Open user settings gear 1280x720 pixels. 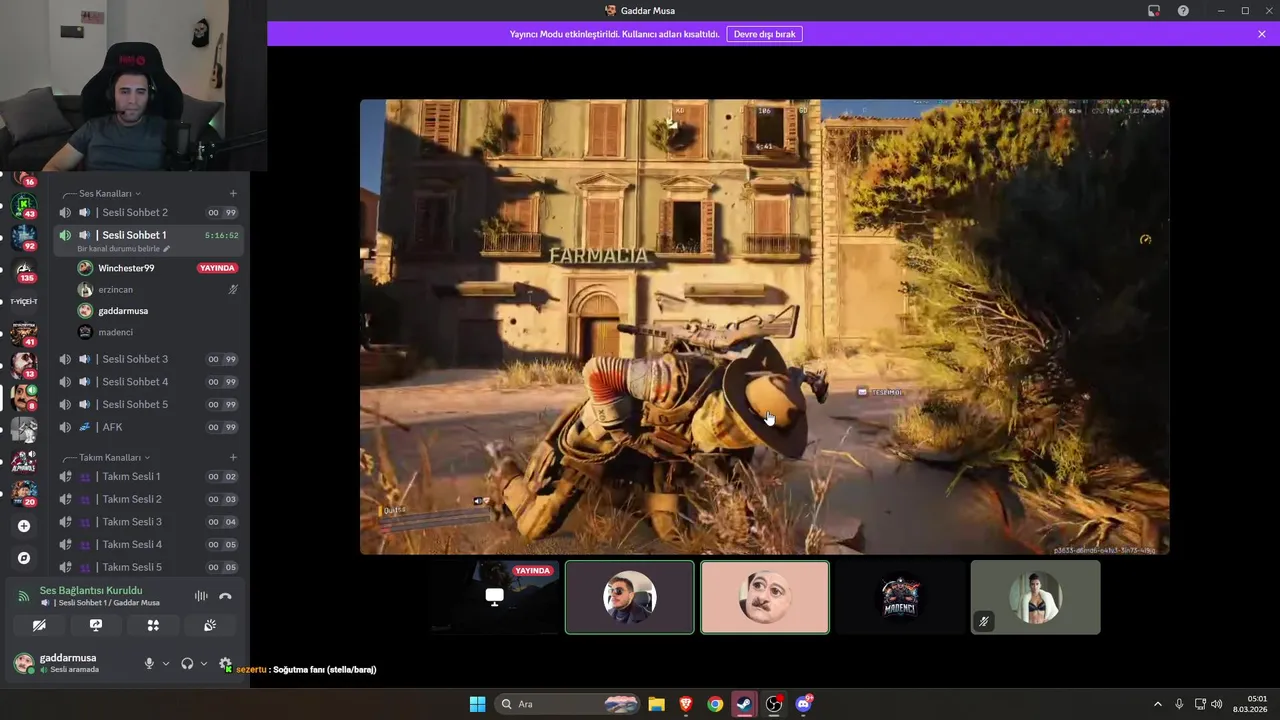[225, 663]
